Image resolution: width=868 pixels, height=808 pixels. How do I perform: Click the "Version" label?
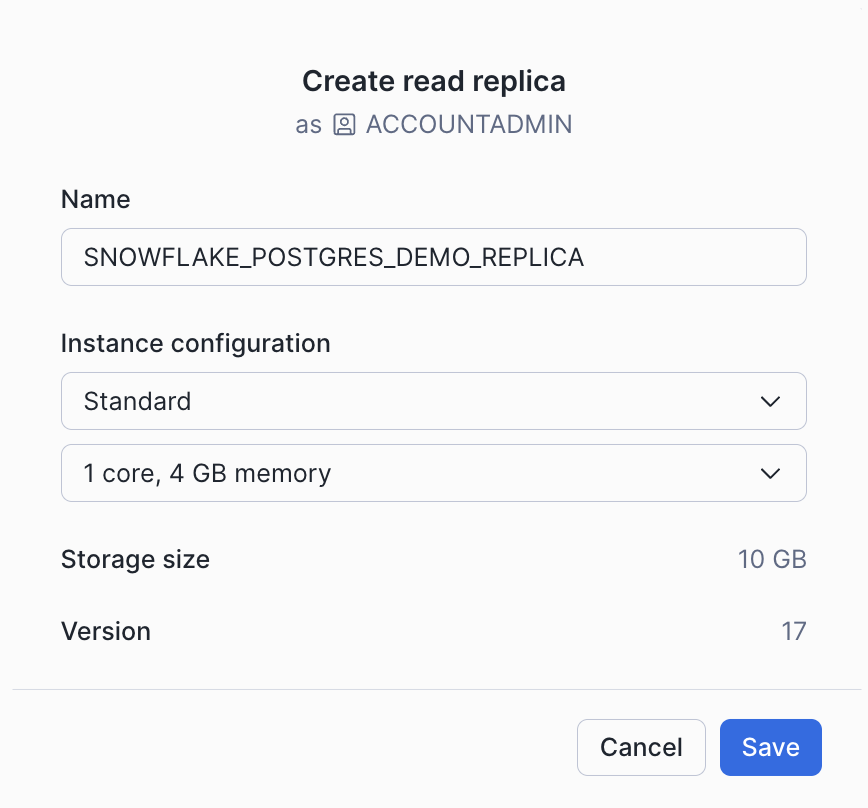106,632
